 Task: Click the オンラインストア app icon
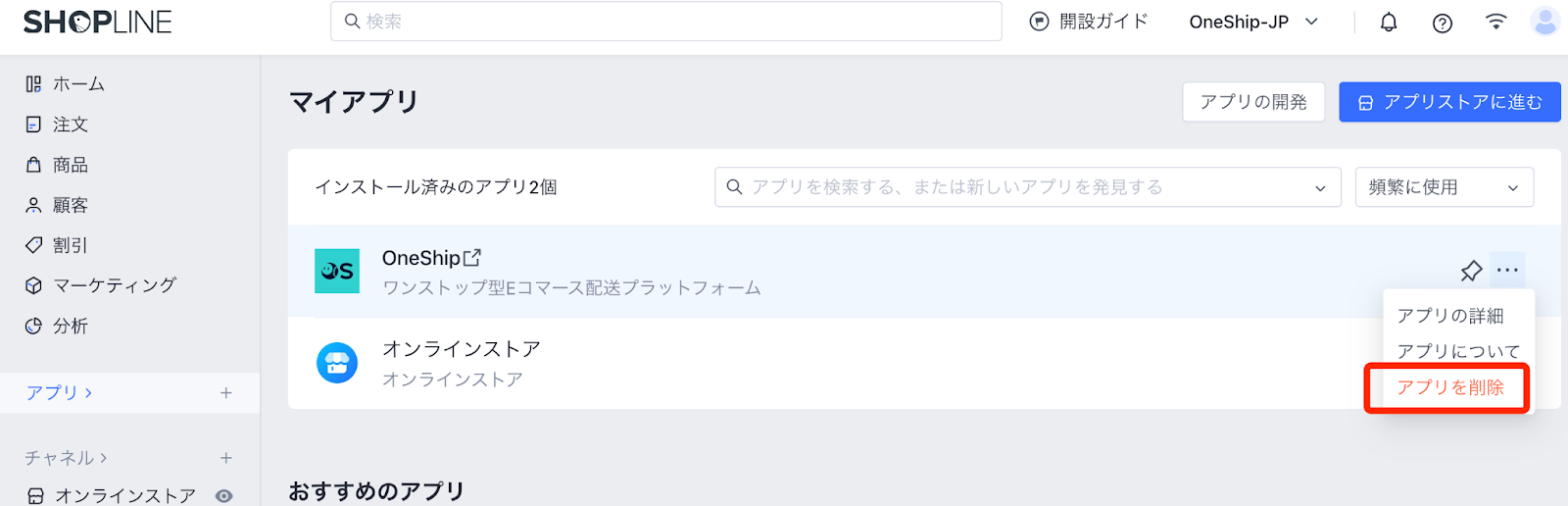337,363
